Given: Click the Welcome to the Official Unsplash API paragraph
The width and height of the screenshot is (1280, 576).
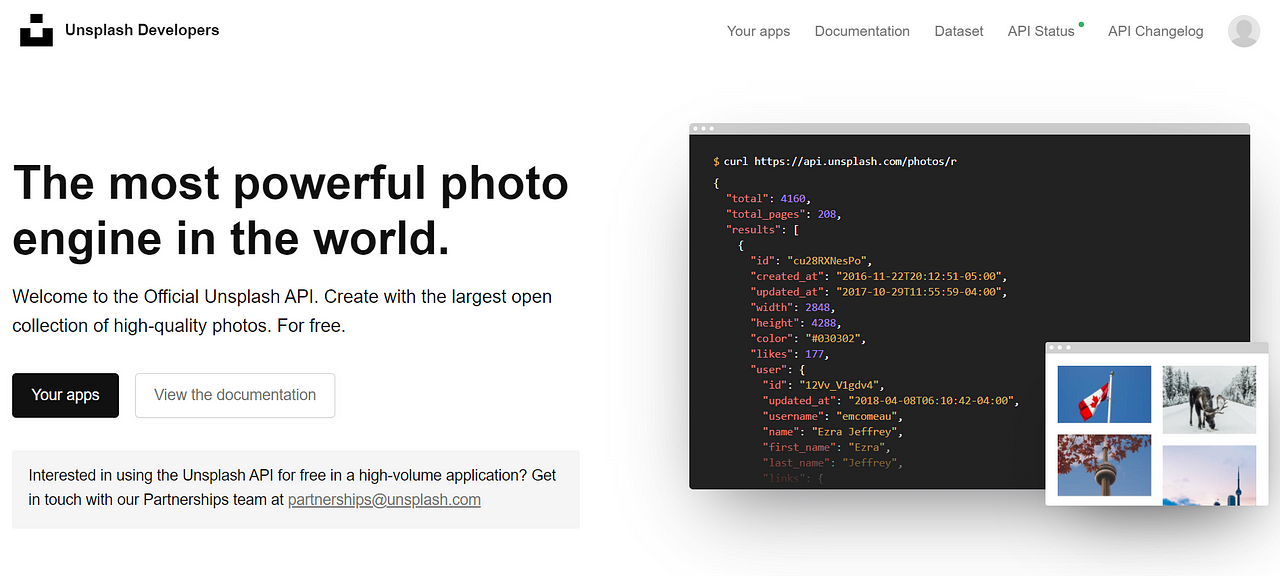Looking at the screenshot, I should click(282, 311).
